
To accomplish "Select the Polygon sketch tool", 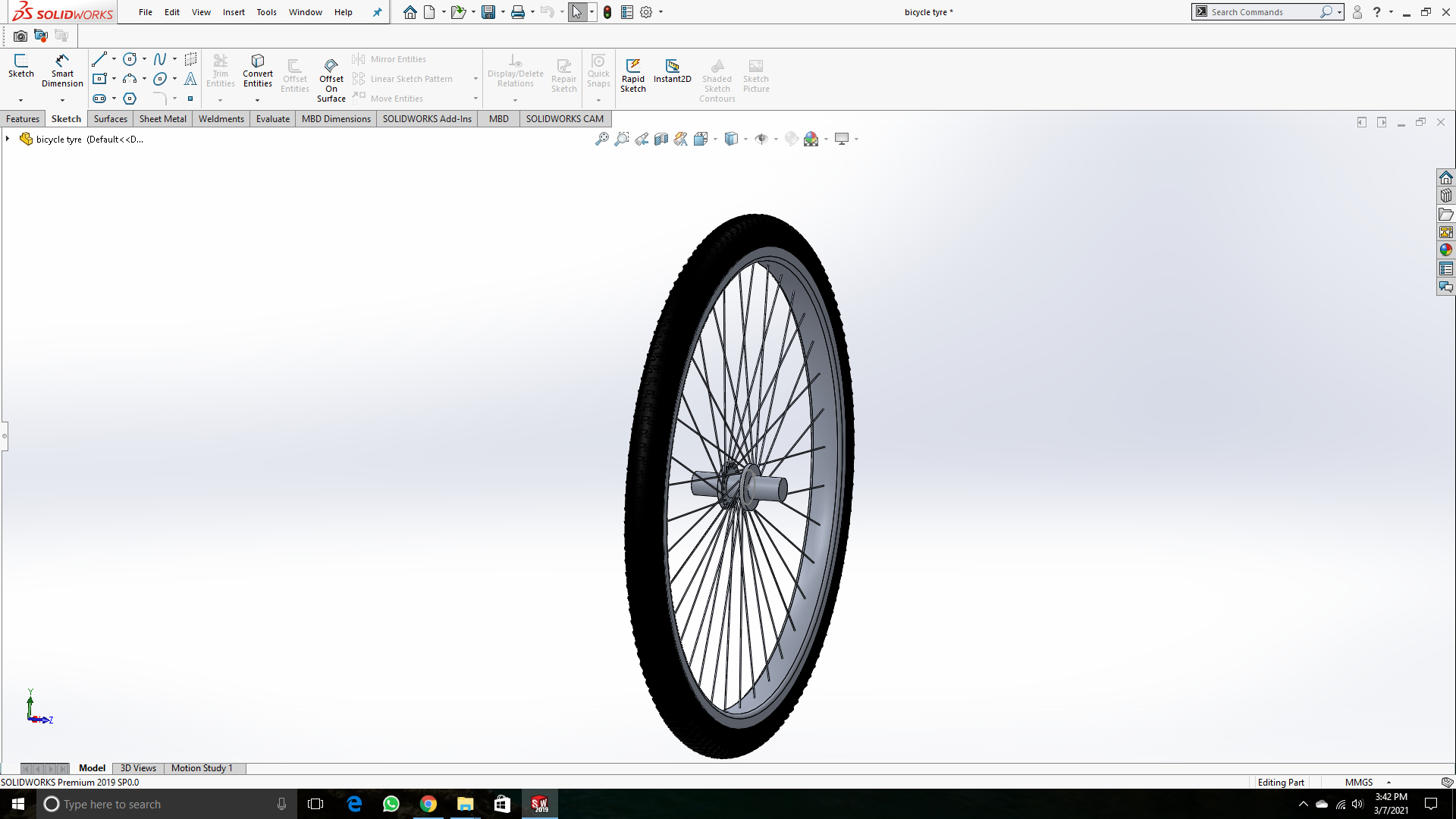I will point(130,99).
